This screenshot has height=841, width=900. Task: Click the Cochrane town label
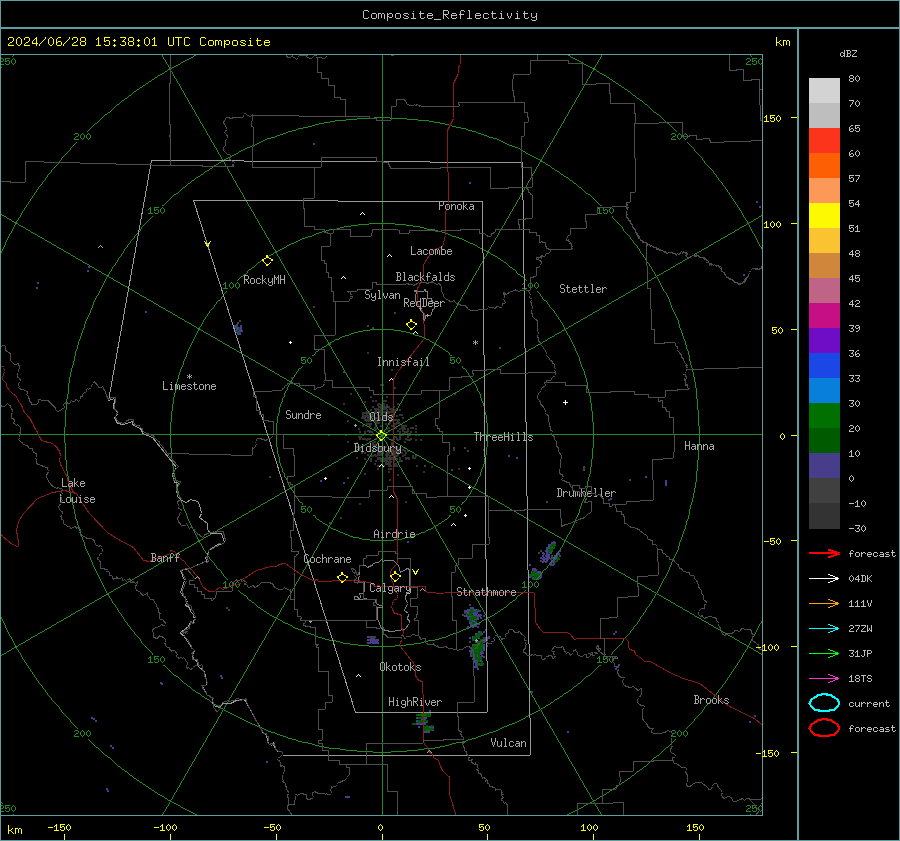(x=327, y=559)
